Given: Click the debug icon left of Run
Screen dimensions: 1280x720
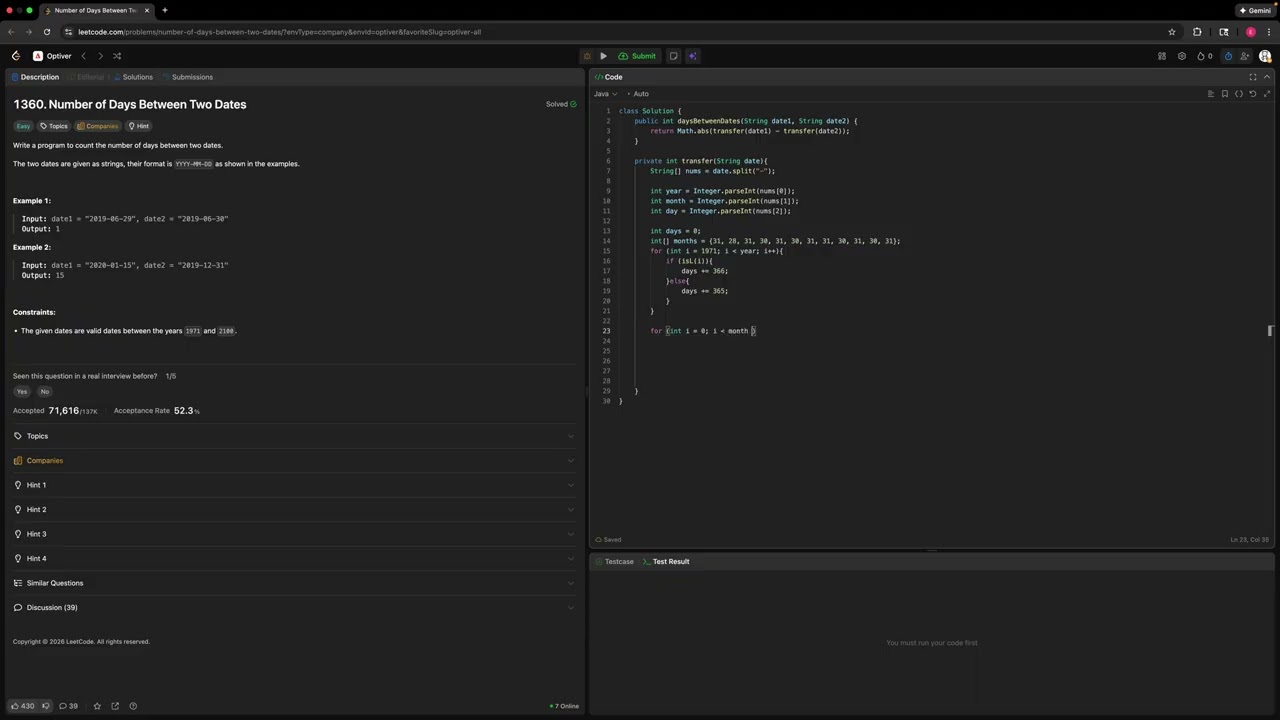Looking at the screenshot, I should 587,56.
